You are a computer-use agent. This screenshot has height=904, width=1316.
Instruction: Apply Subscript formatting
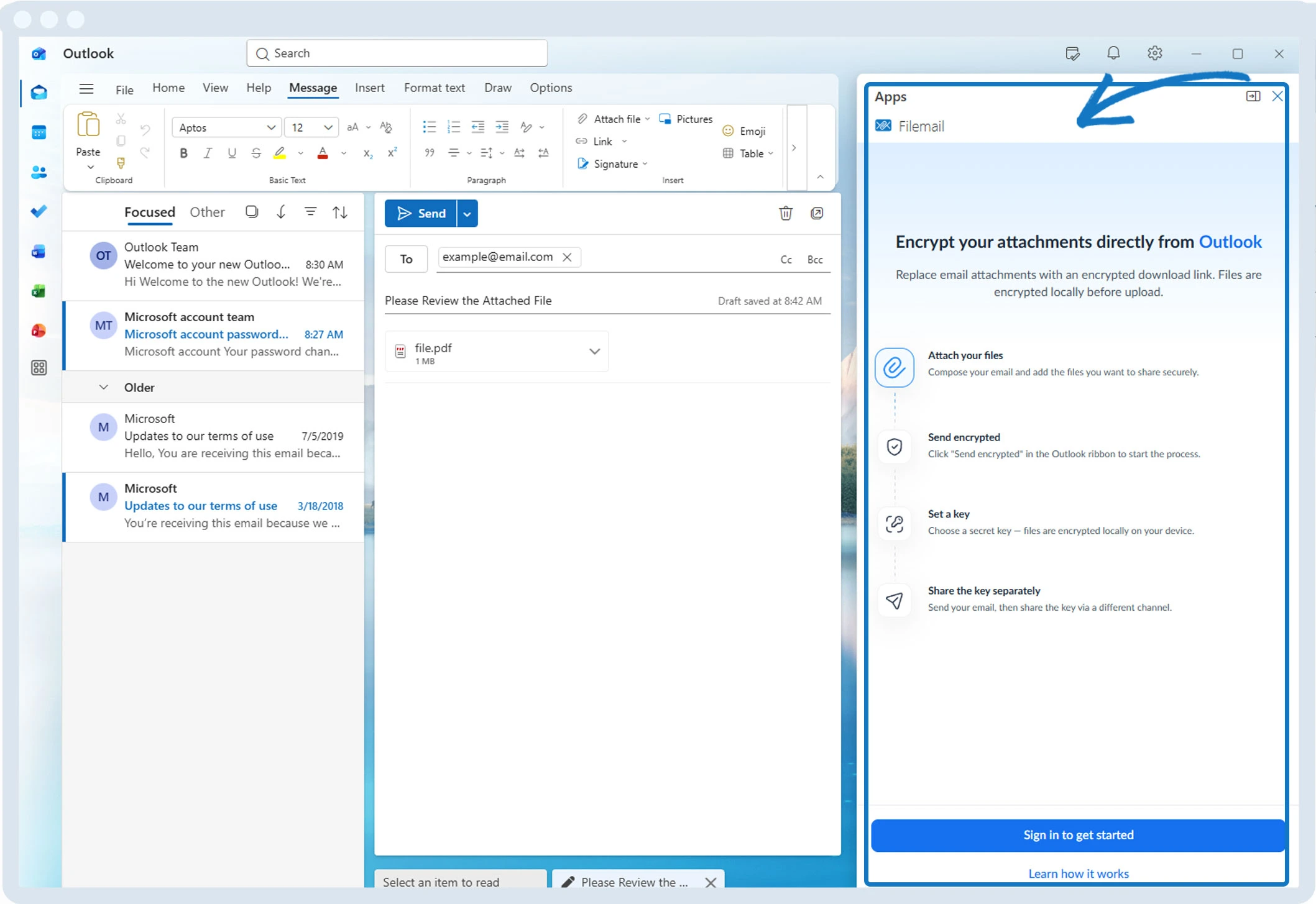[x=368, y=153]
